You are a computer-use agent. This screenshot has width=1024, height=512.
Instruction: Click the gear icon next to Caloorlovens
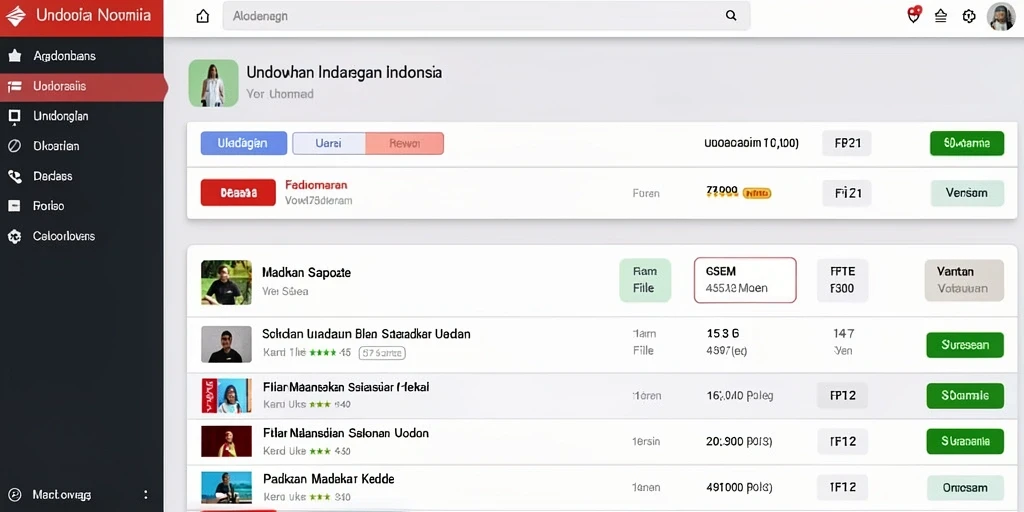tap(14, 236)
